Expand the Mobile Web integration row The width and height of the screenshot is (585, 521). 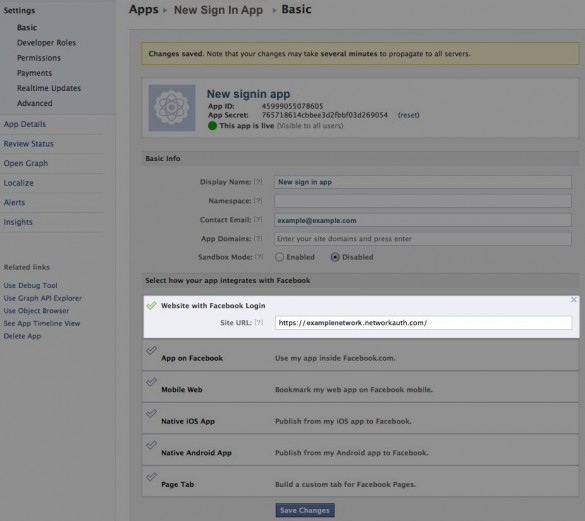[360, 387]
